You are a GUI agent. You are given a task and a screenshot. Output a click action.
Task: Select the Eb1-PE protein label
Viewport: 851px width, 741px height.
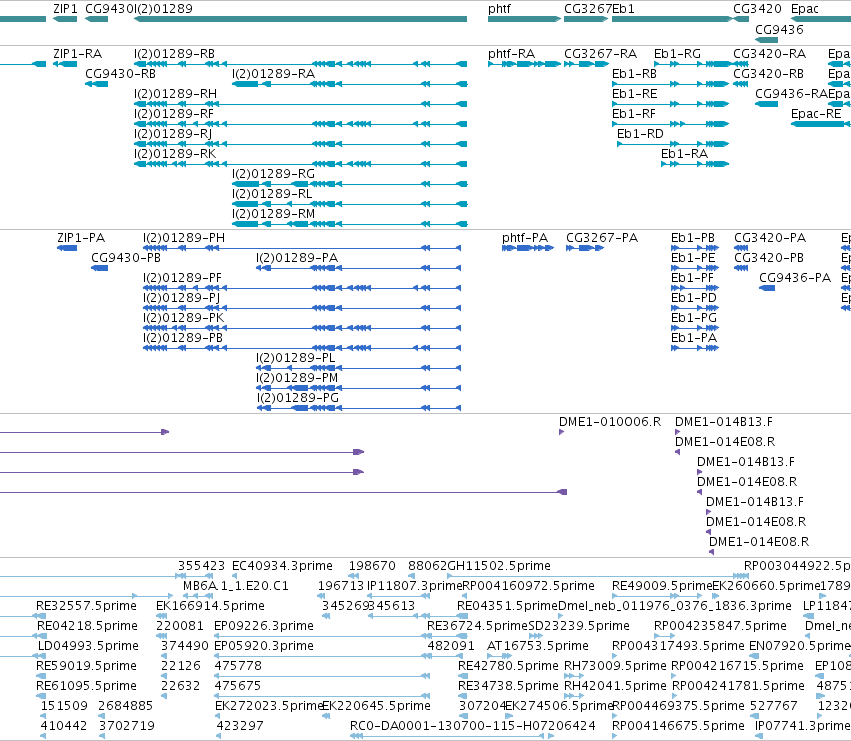click(693, 258)
